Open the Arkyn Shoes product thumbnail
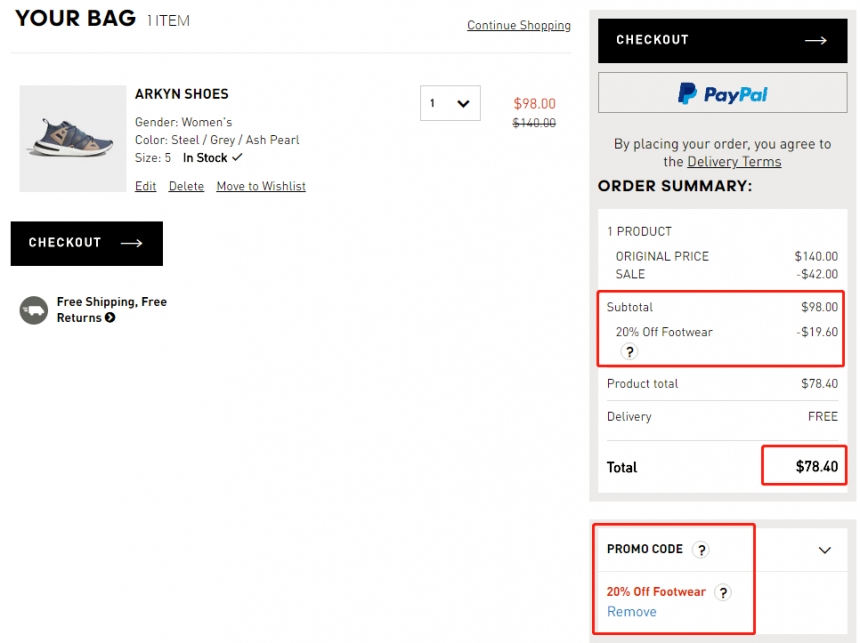The height and width of the screenshot is (643, 860). click(x=73, y=138)
